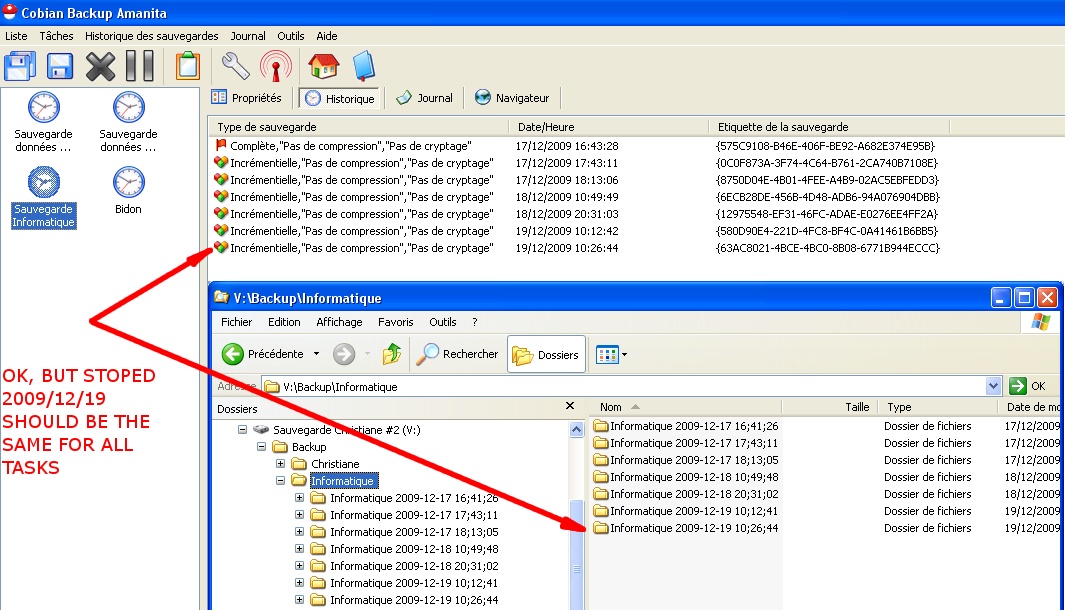The height and width of the screenshot is (610, 1065).
Task: Open the Fichier menu in Explorer
Action: coord(236,322)
